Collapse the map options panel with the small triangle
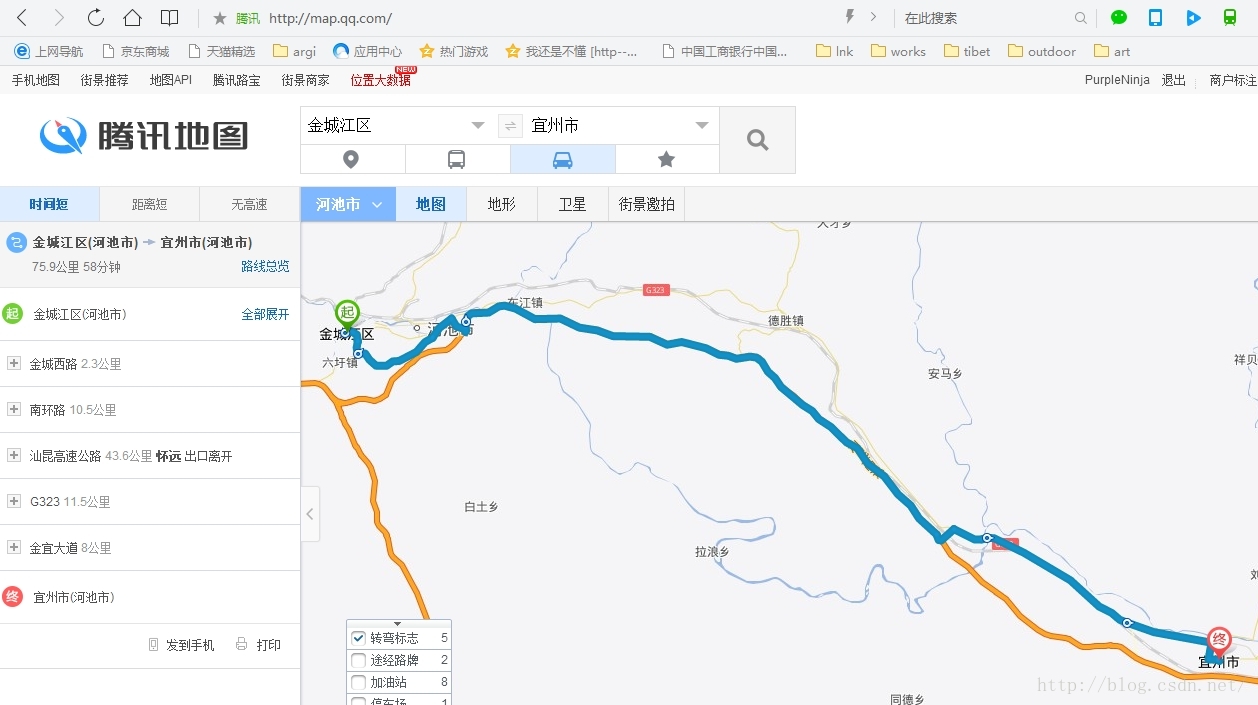 coord(398,624)
